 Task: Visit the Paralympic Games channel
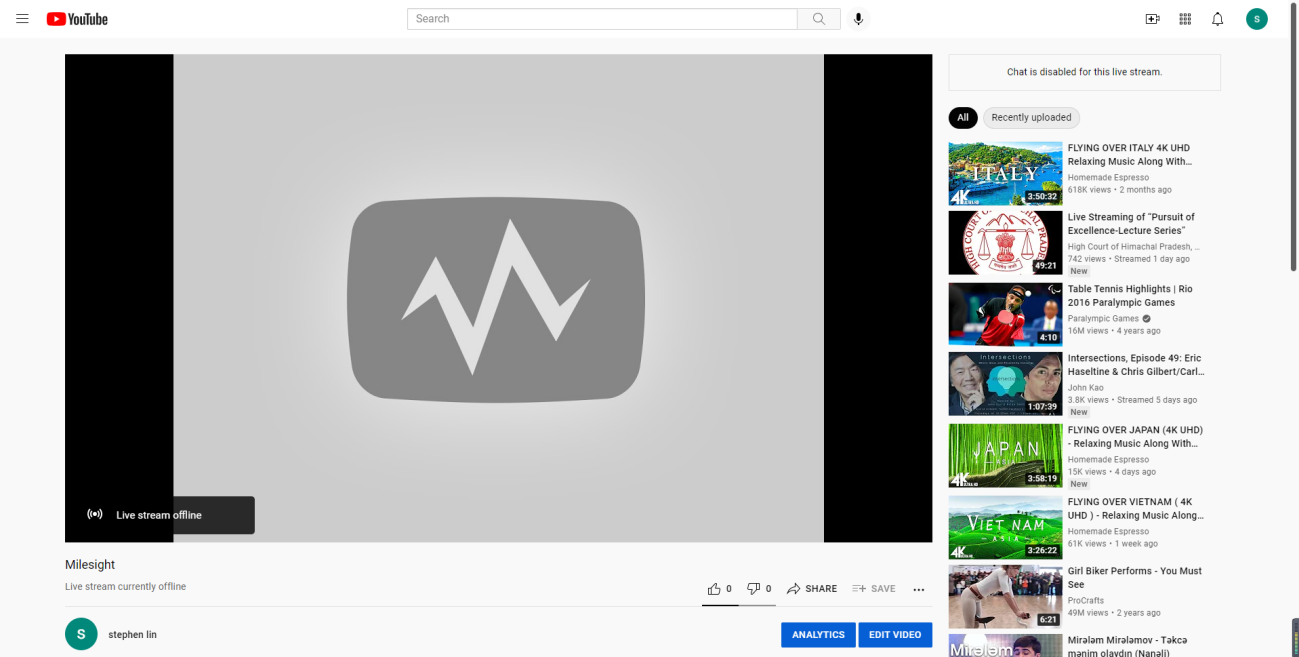1103,319
